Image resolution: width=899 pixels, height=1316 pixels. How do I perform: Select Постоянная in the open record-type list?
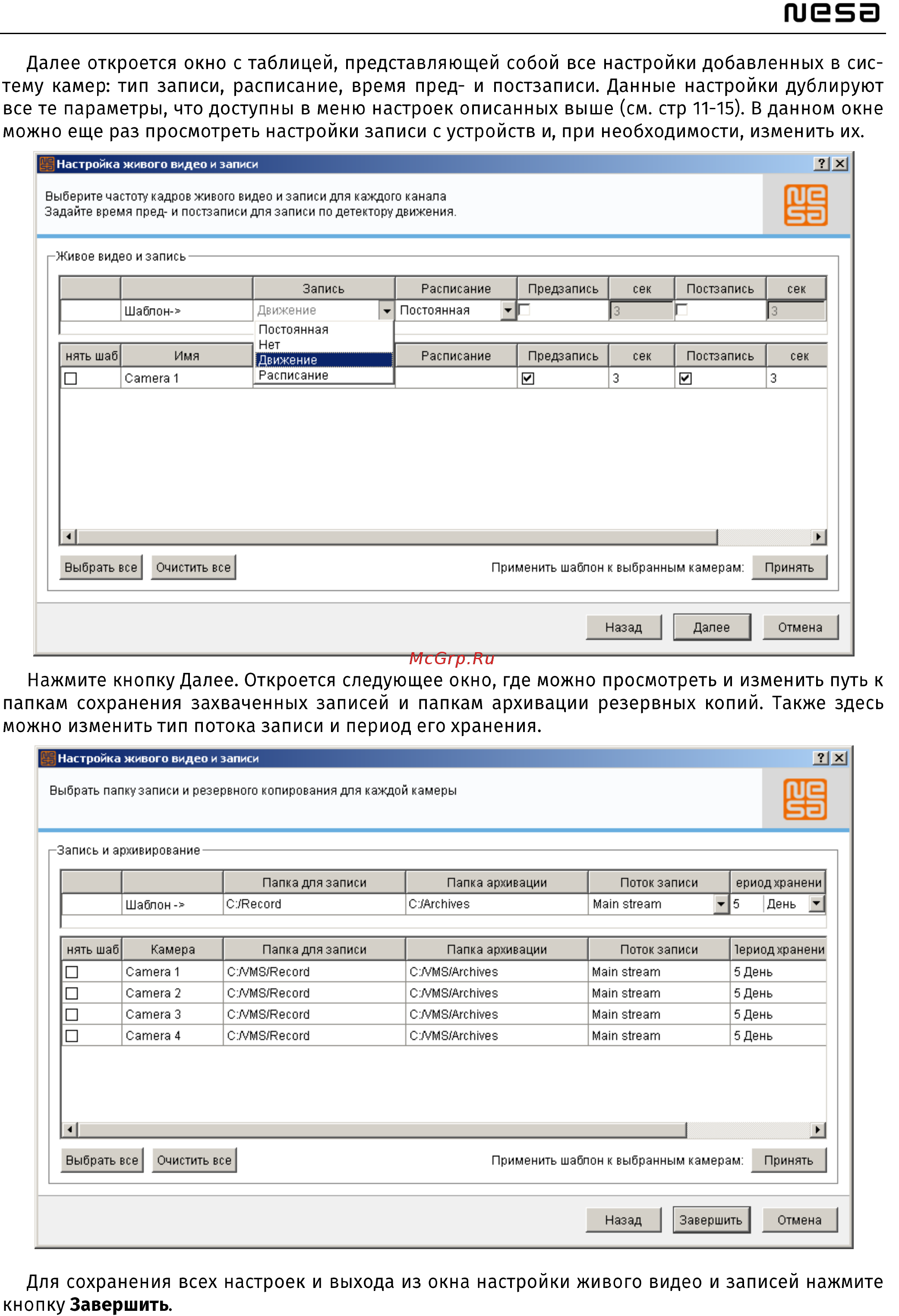click(x=324, y=330)
